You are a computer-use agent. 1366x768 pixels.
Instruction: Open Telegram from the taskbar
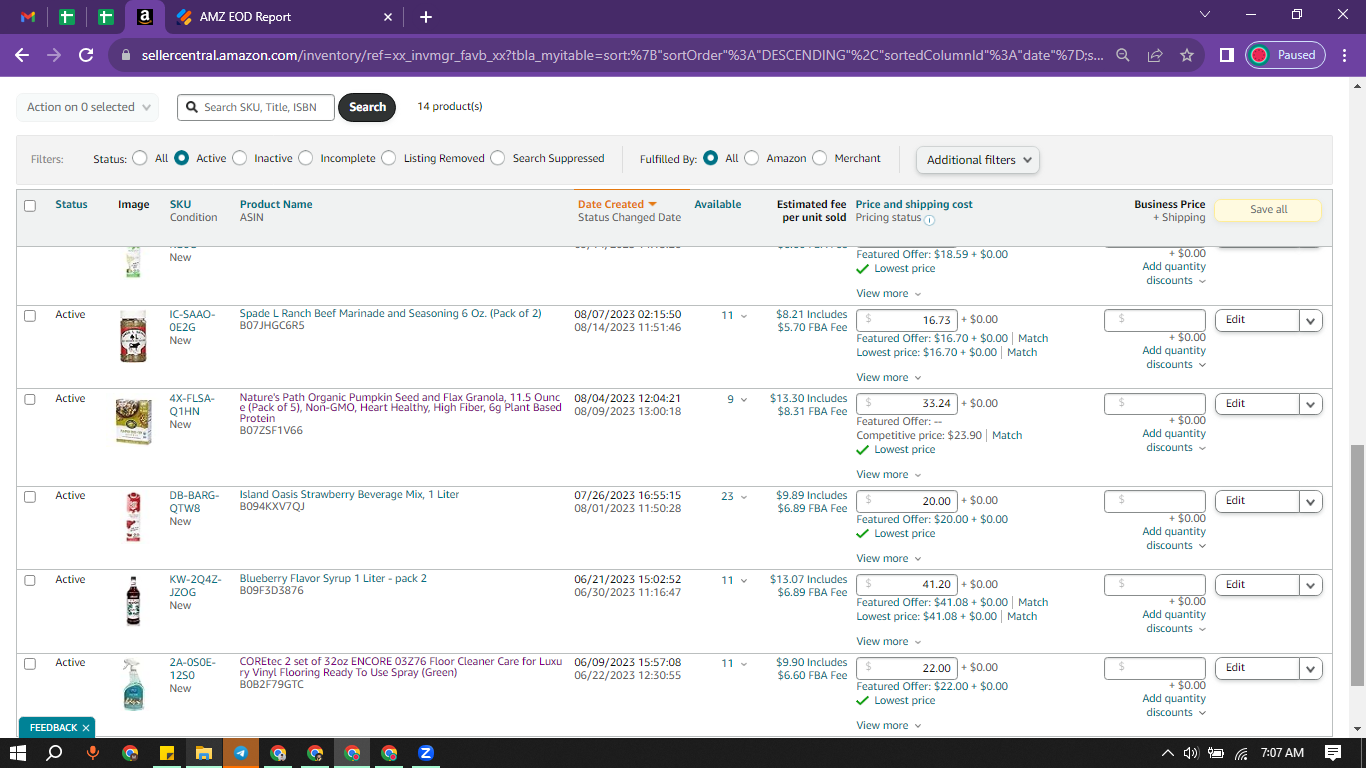click(241, 753)
